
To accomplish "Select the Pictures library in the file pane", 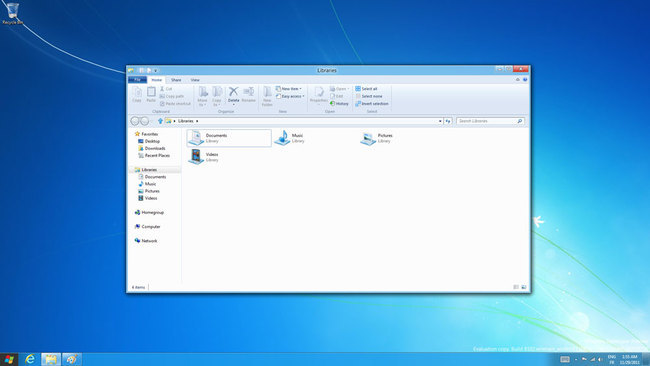I will pyautogui.click(x=376, y=138).
